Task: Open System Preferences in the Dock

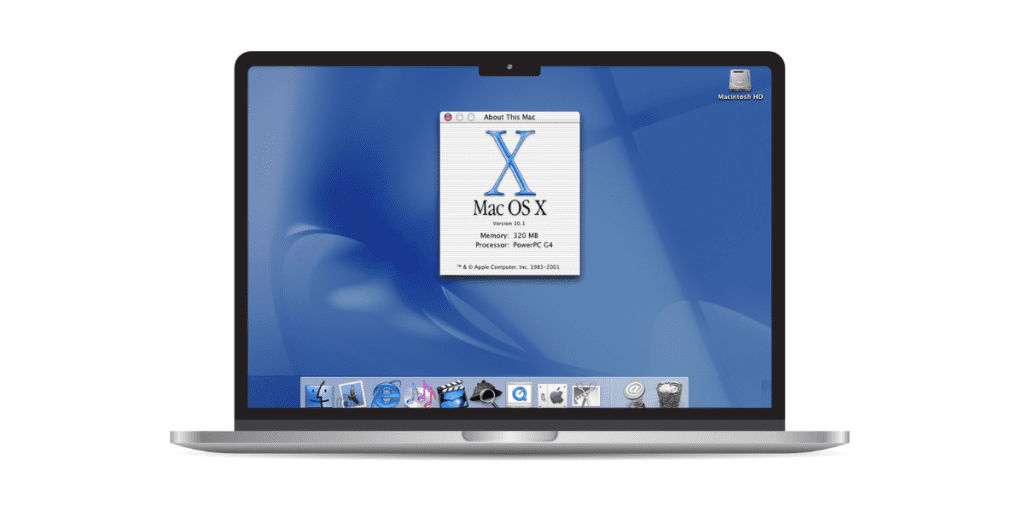Action: [x=552, y=395]
